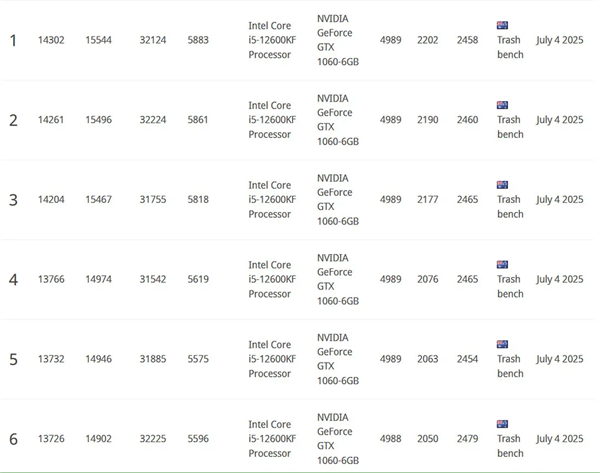The height and width of the screenshot is (473, 600).
Task: Click the flag icon in rank 3 row
Action: click(x=502, y=185)
